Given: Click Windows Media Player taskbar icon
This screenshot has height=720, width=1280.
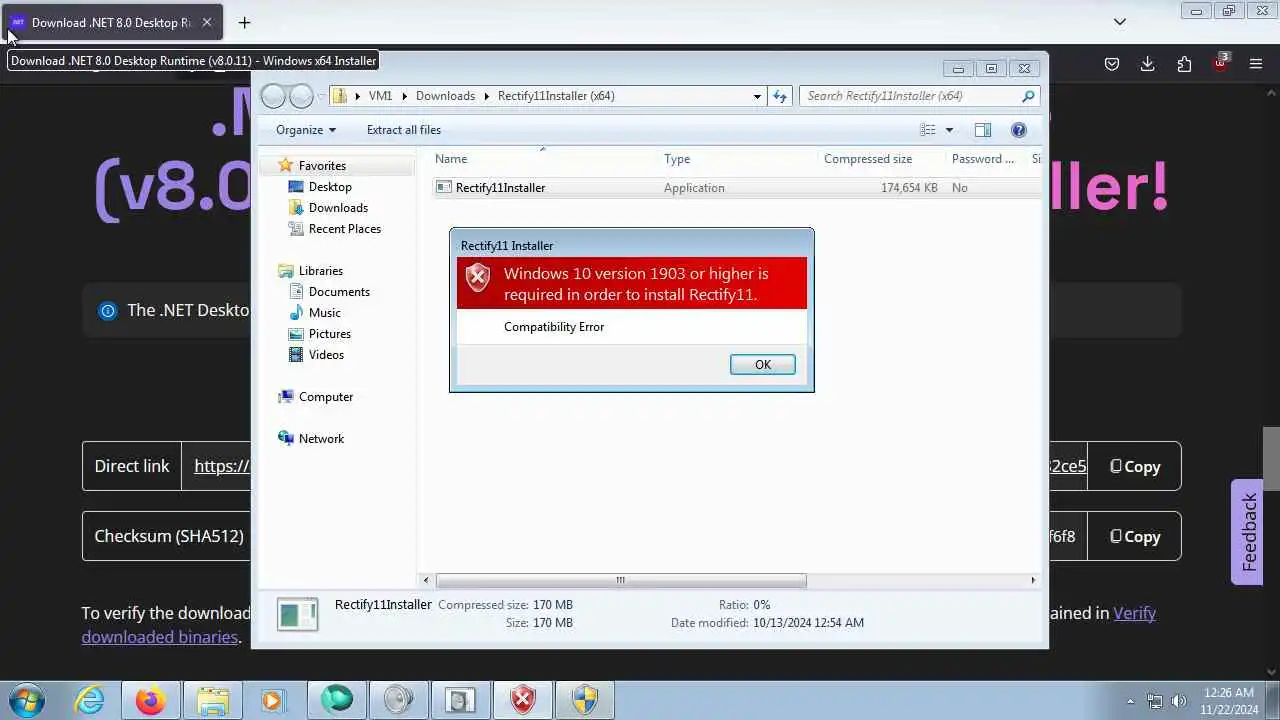Looking at the screenshot, I should pos(274,700).
